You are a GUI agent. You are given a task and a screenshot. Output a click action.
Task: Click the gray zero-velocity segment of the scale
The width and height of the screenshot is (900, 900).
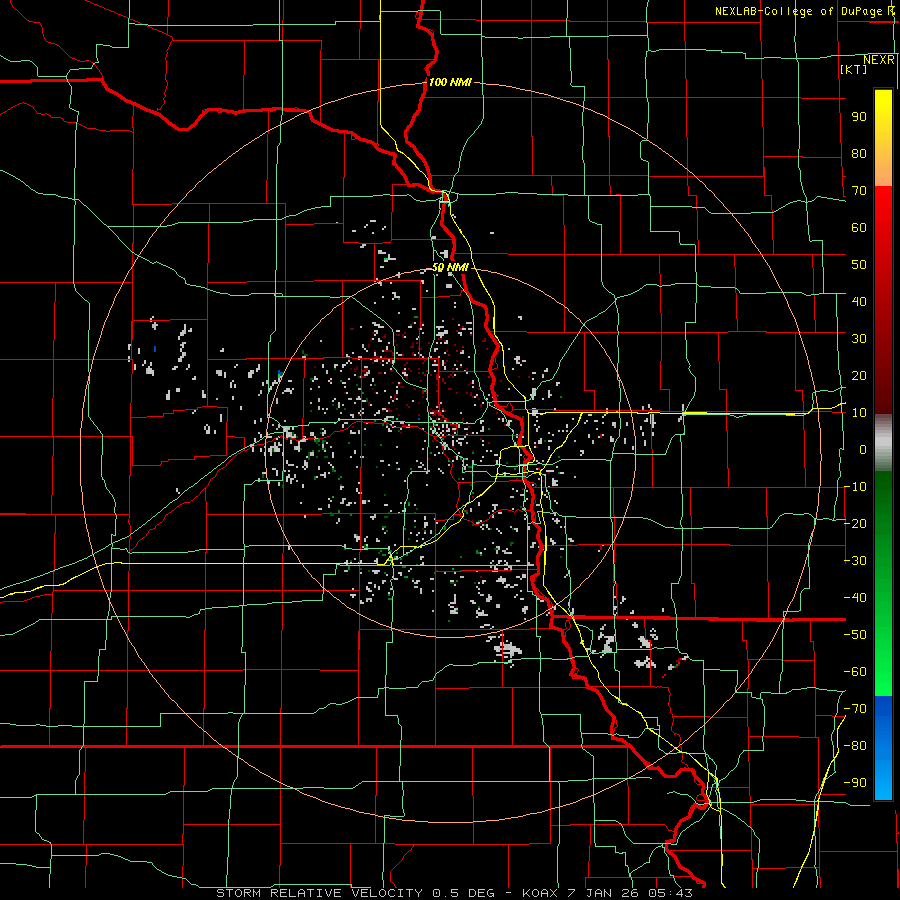(x=883, y=443)
